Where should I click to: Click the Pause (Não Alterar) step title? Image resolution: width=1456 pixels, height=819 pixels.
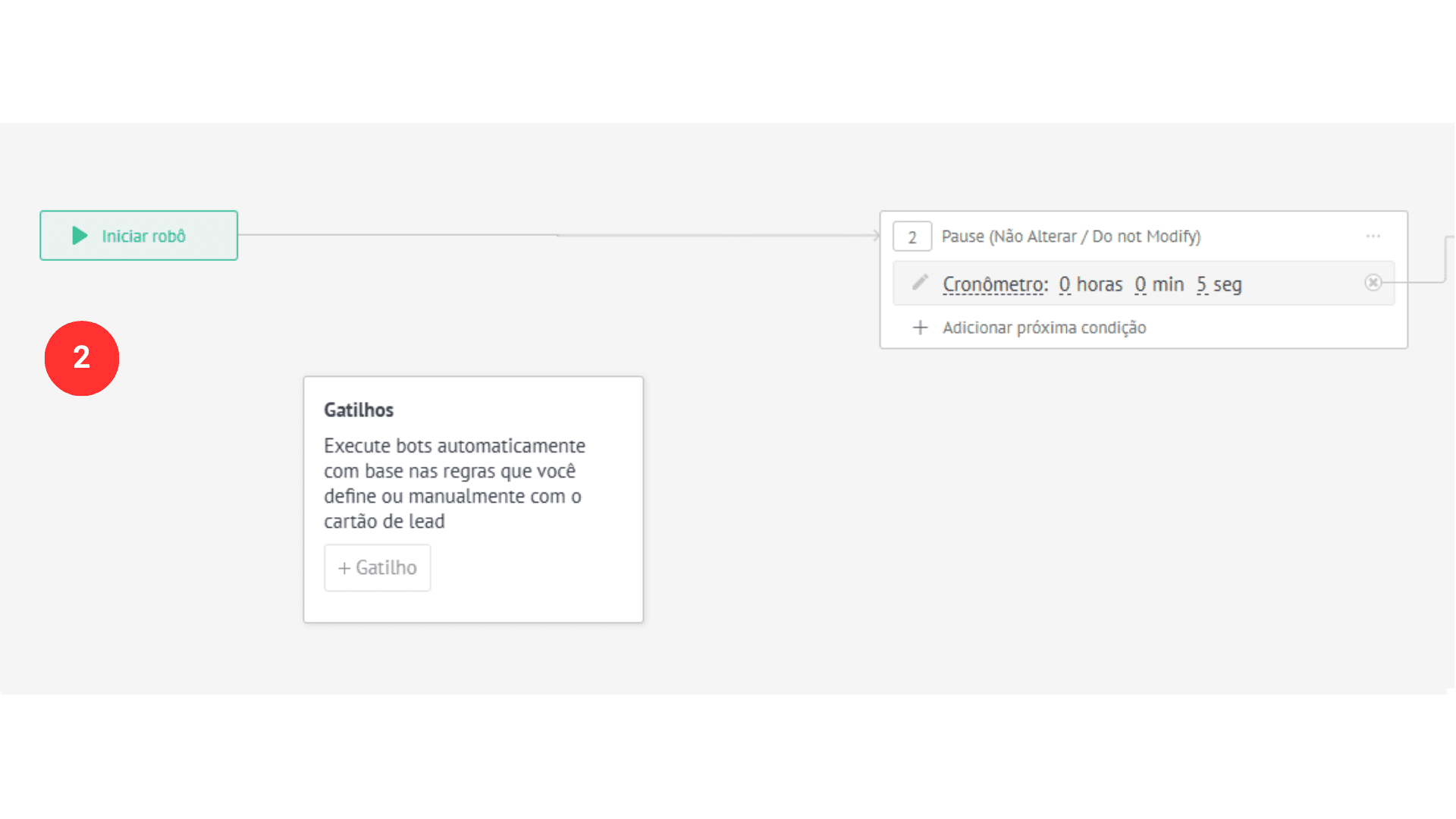point(1071,237)
